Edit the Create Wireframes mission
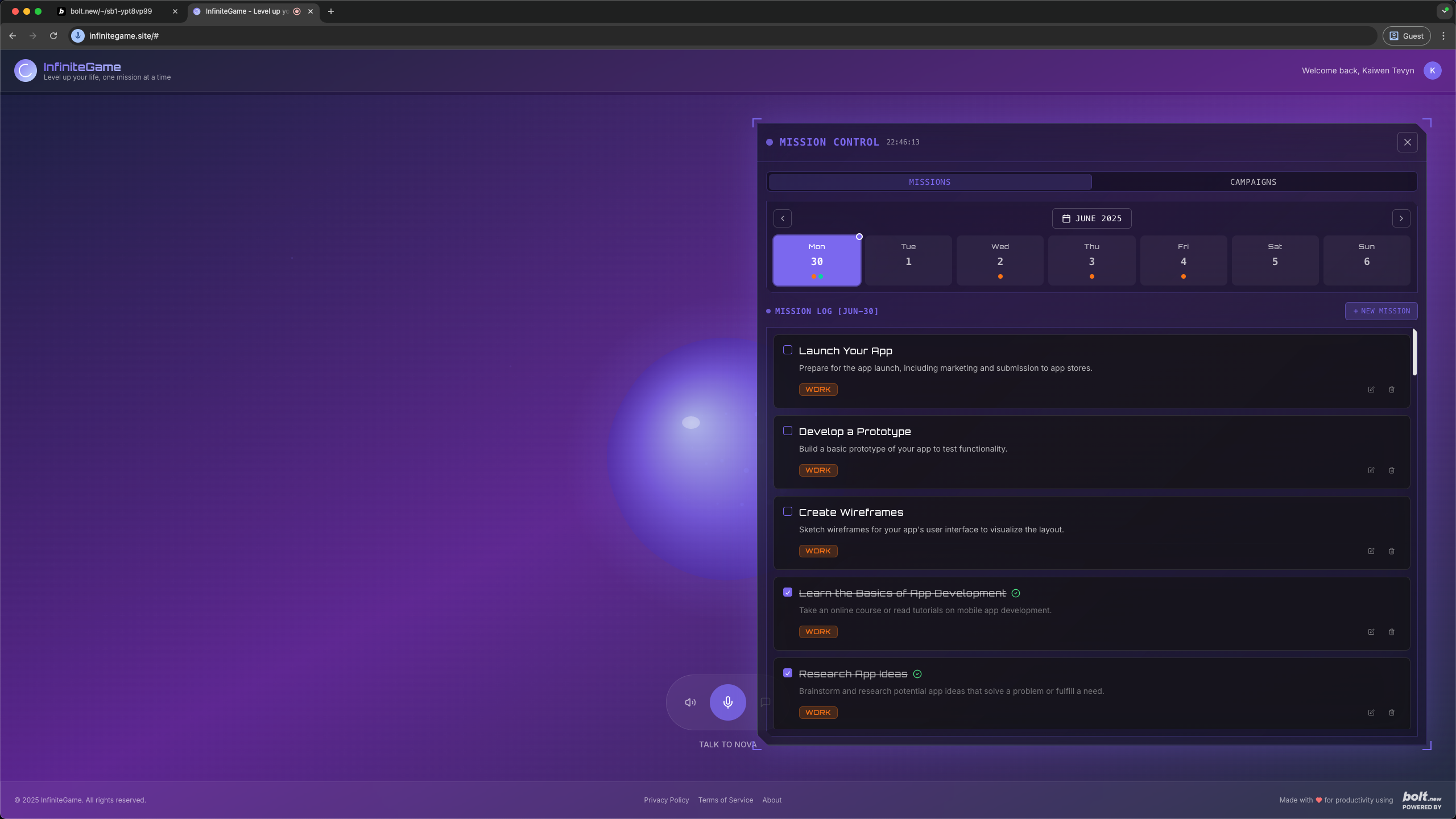The width and height of the screenshot is (1456, 819). (x=1371, y=551)
